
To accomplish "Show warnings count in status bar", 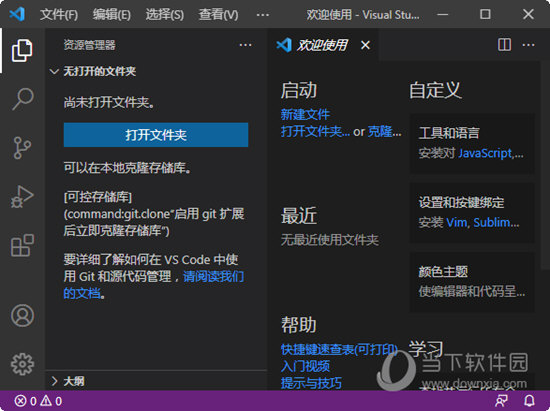I will pyautogui.click(x=51, y=401).
